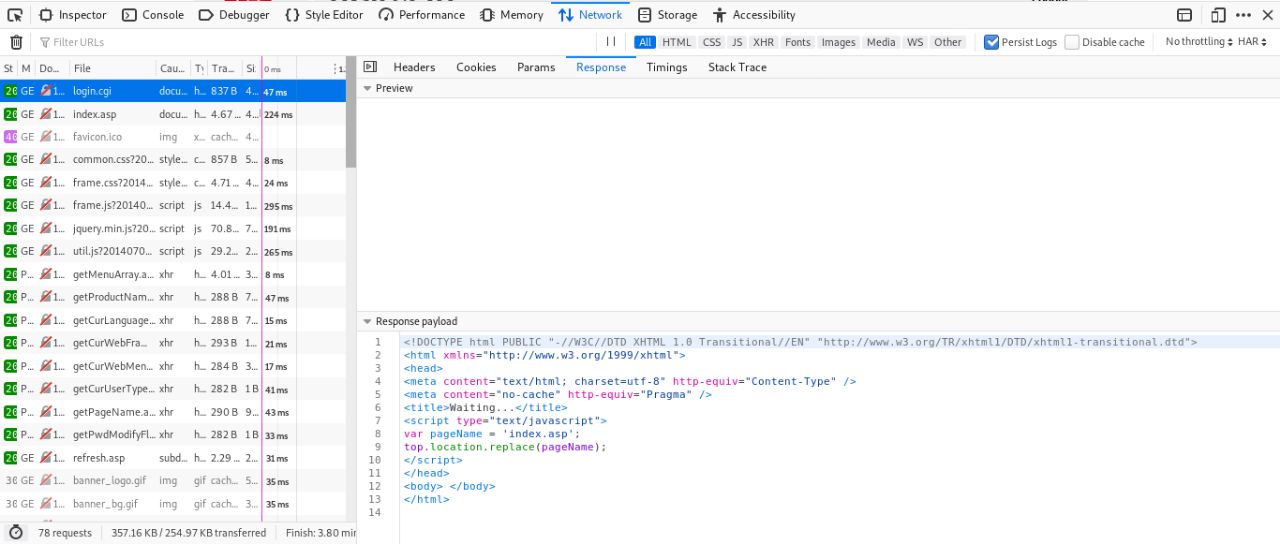Image resolution: width=1280 pixels, height=544 pixels.
Task: Pause network recording
Action: point(611,42)
